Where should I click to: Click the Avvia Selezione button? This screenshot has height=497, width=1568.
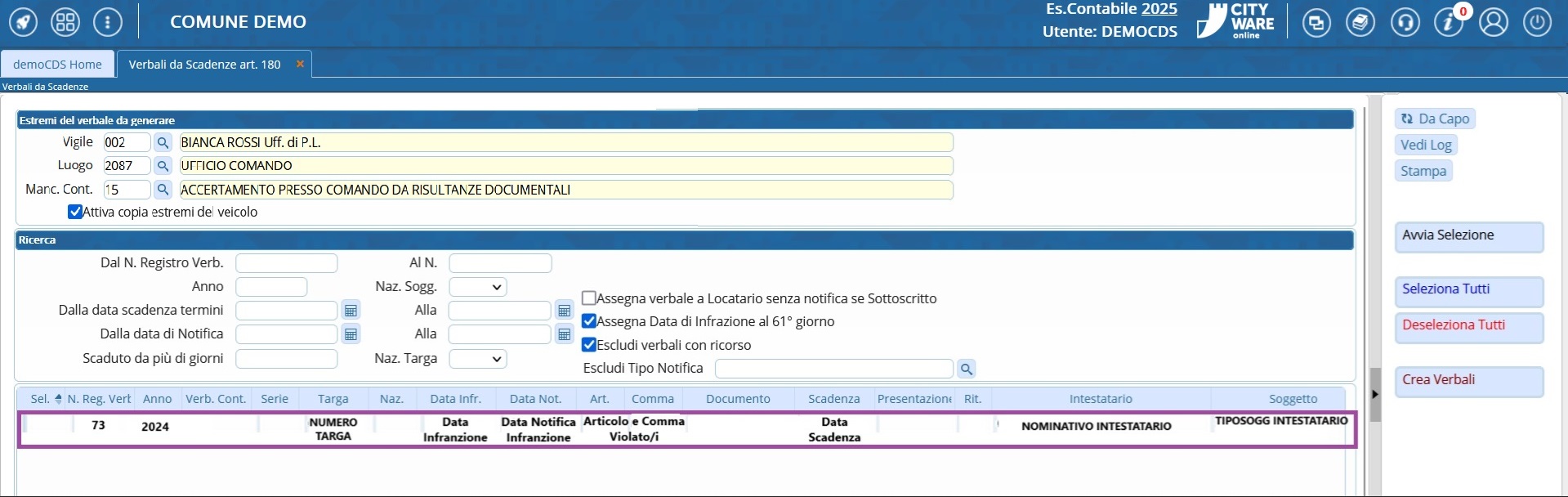click(1468, 237)
